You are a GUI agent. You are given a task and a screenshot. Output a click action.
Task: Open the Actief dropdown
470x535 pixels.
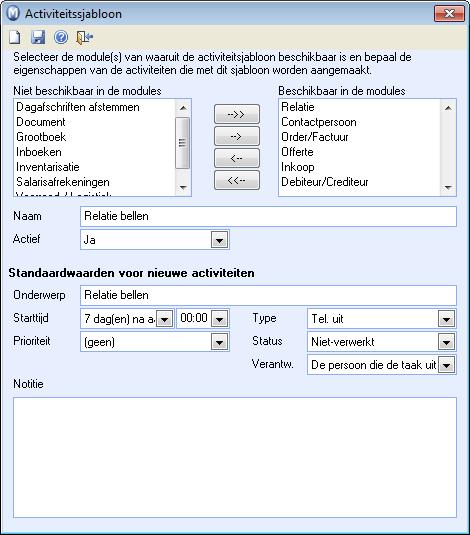[x=219, y=240]
